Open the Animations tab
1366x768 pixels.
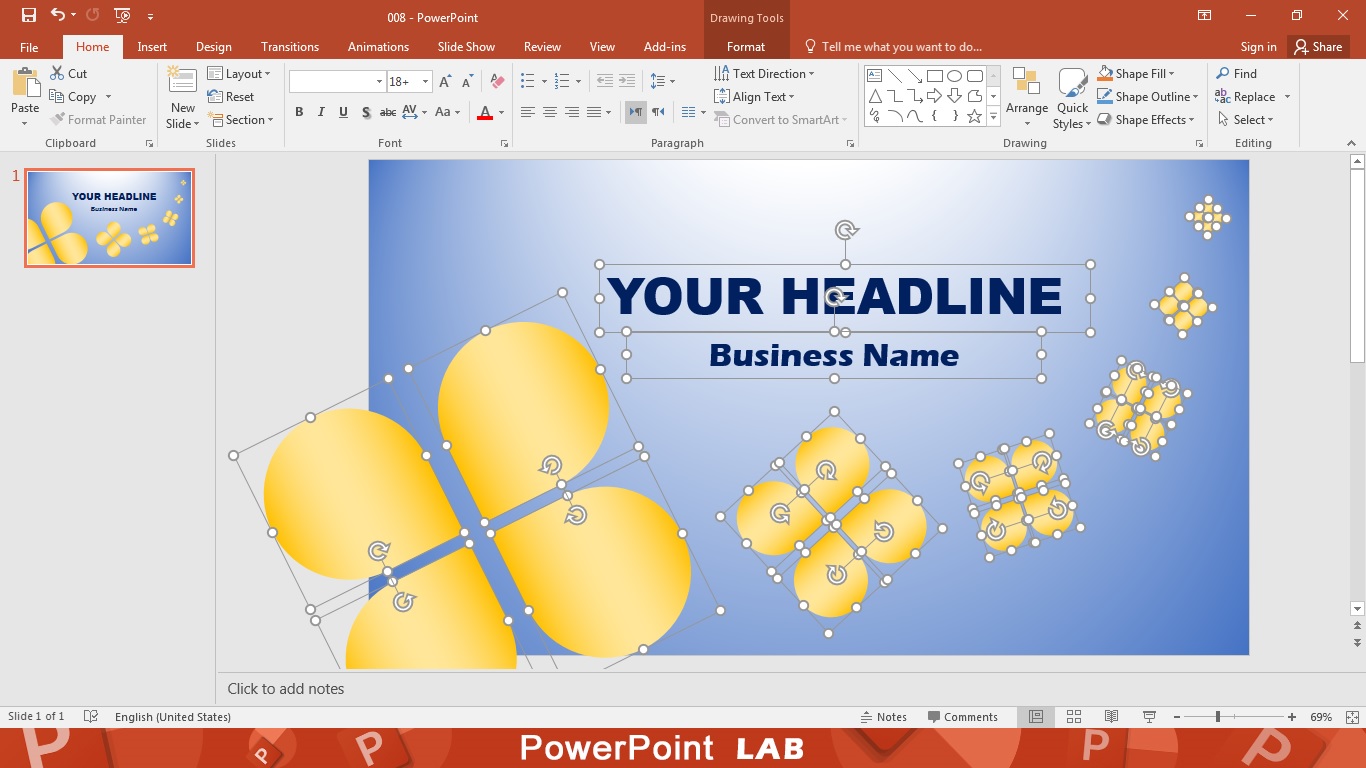(x=378, y=47)
